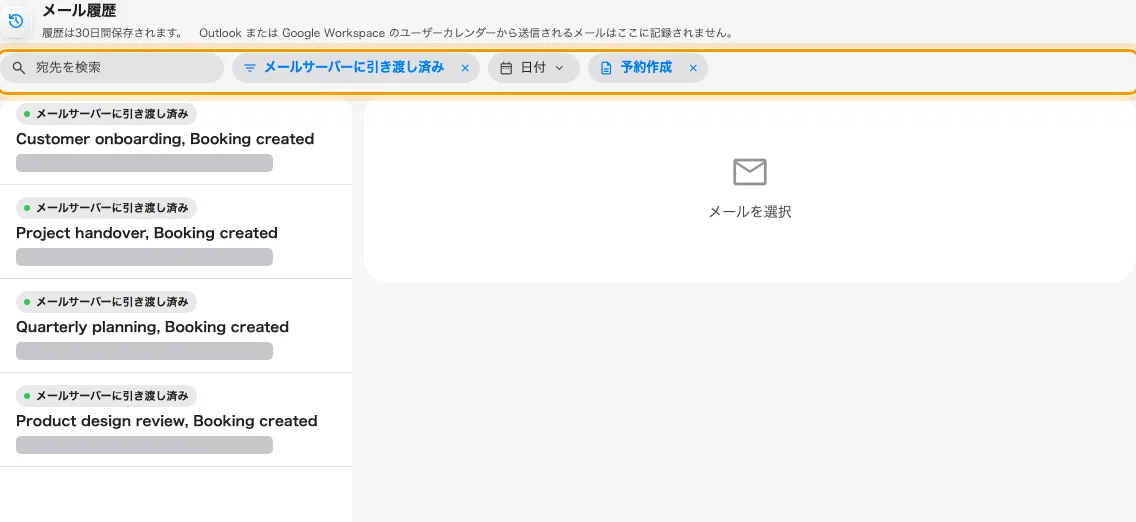
Task: Click the mail history clock icon
Action: pyautogui.click(x=16, y=21)
